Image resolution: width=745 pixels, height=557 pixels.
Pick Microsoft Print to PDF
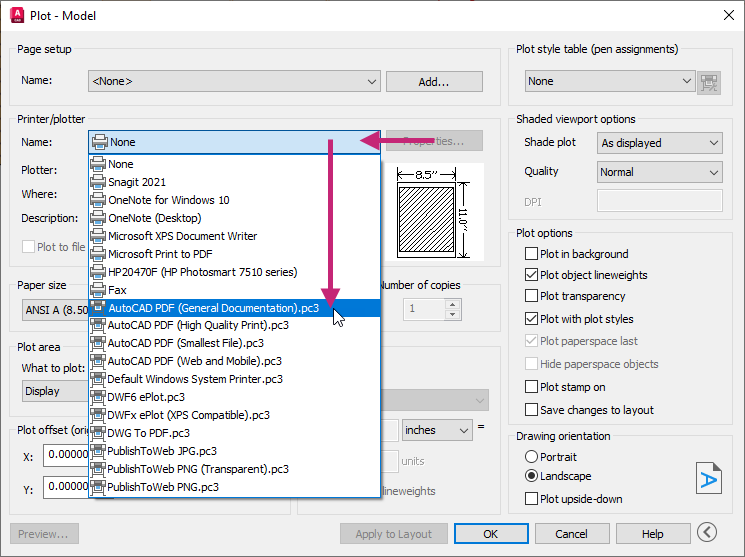[235, 254]
